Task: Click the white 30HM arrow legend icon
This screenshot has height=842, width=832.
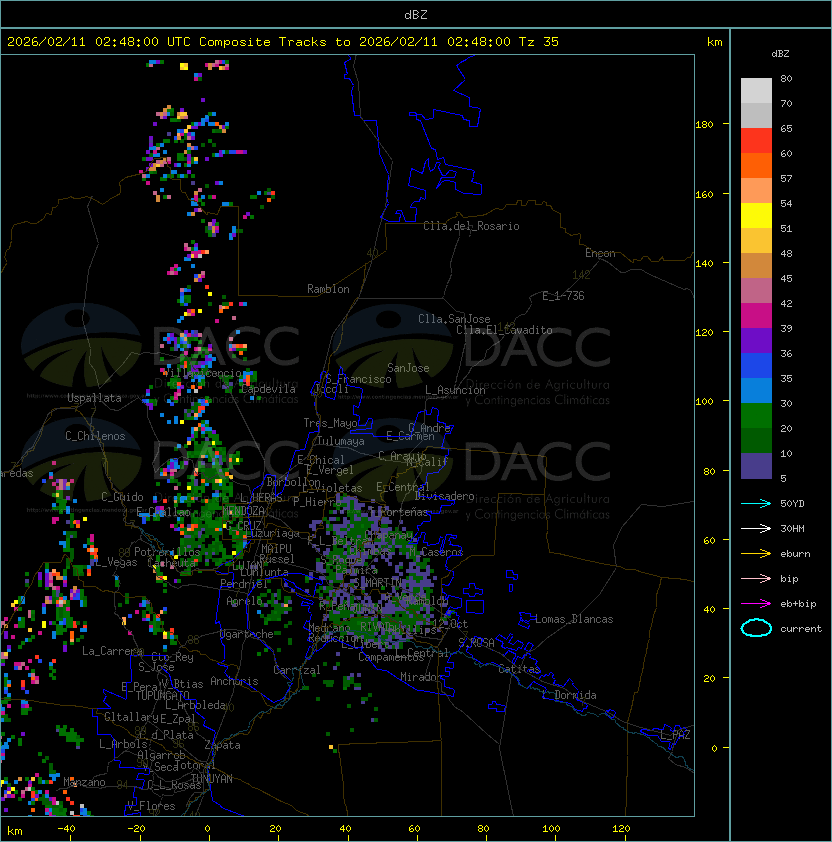Action: [756, 528]
